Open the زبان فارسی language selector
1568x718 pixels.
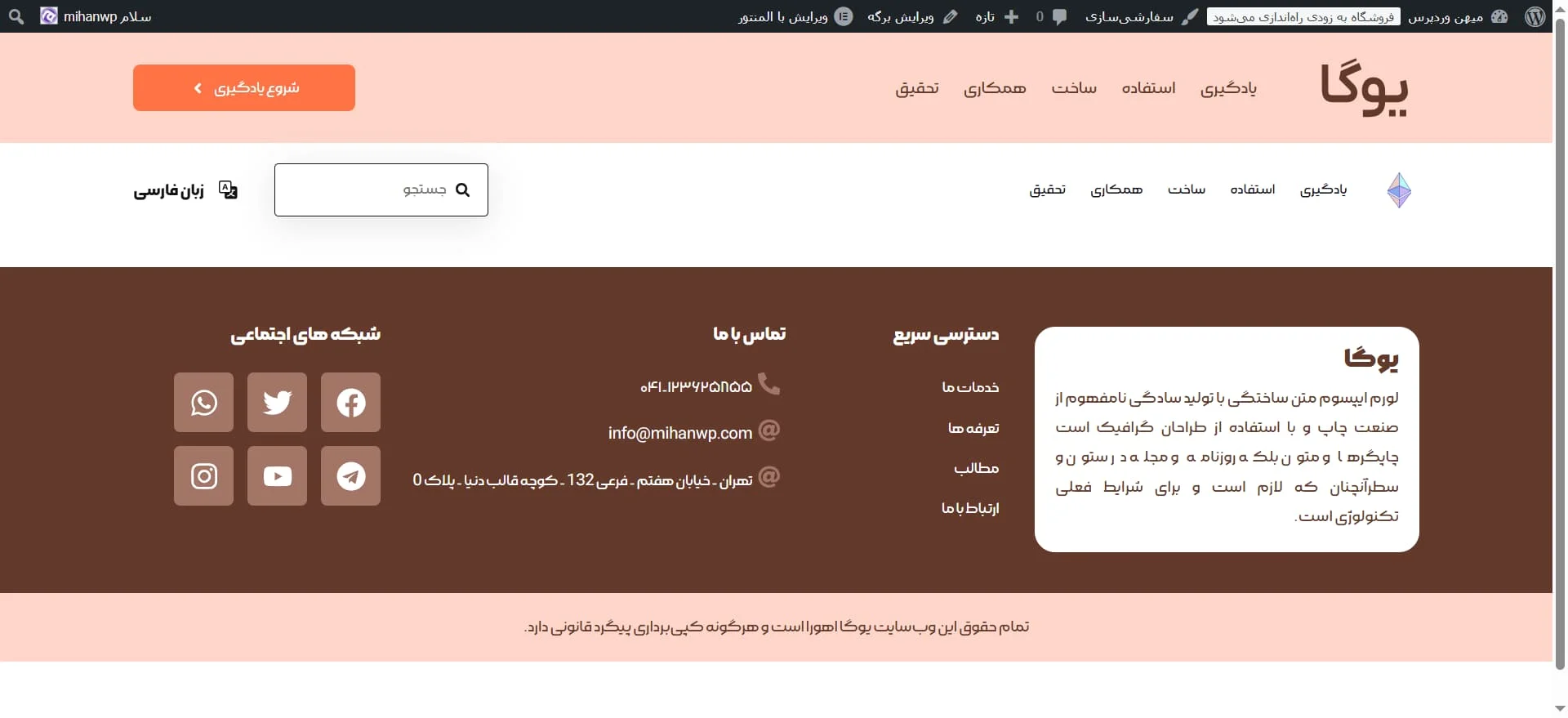[185, 190]
